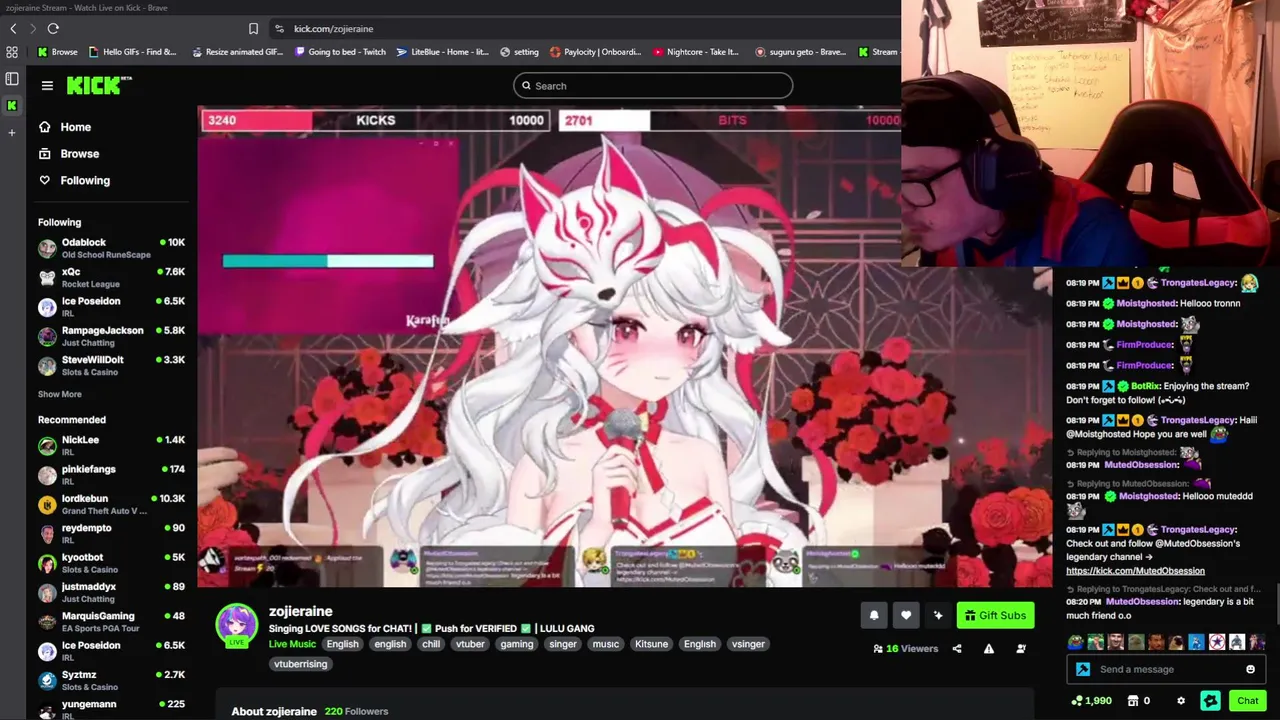This screenshot has height=720, width=1280.
Task: Focus the Send a message input
Action: tap(1165, 669)
